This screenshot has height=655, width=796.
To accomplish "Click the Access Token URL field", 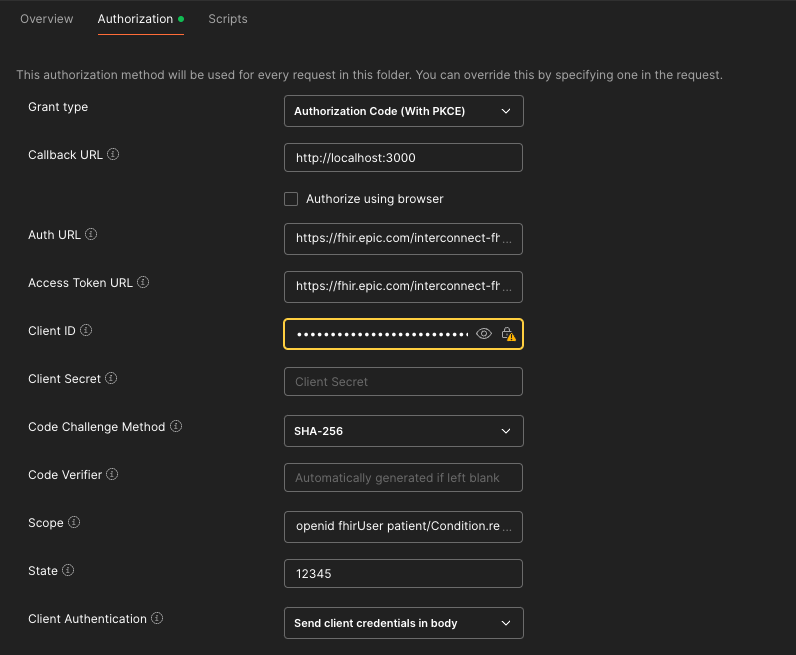I will [404, 287].
